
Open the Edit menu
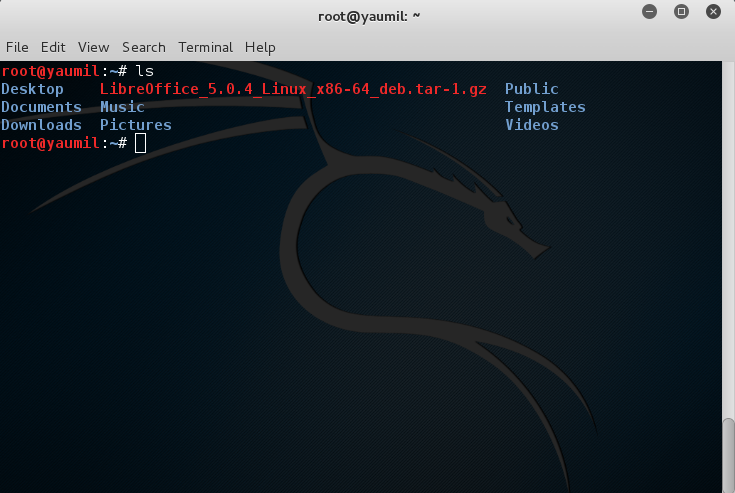[x=53, y=47]
